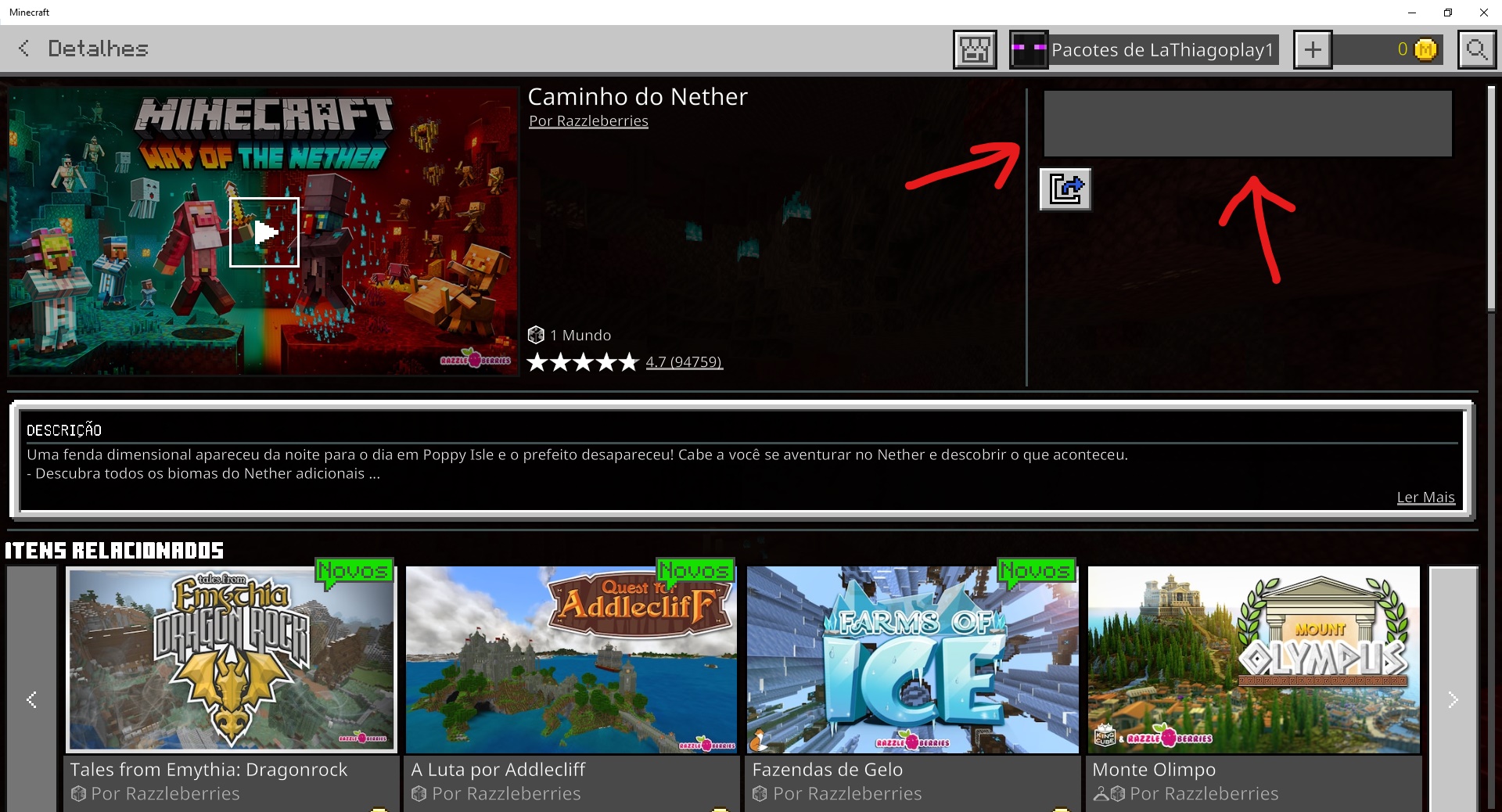Click the page vertical scrollbar

(x=1491, y=199)
